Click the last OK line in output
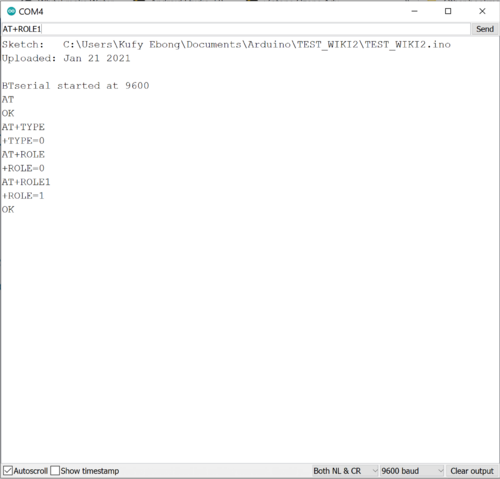The height and width of the screenshot is (479, 500). click(8, 209)
